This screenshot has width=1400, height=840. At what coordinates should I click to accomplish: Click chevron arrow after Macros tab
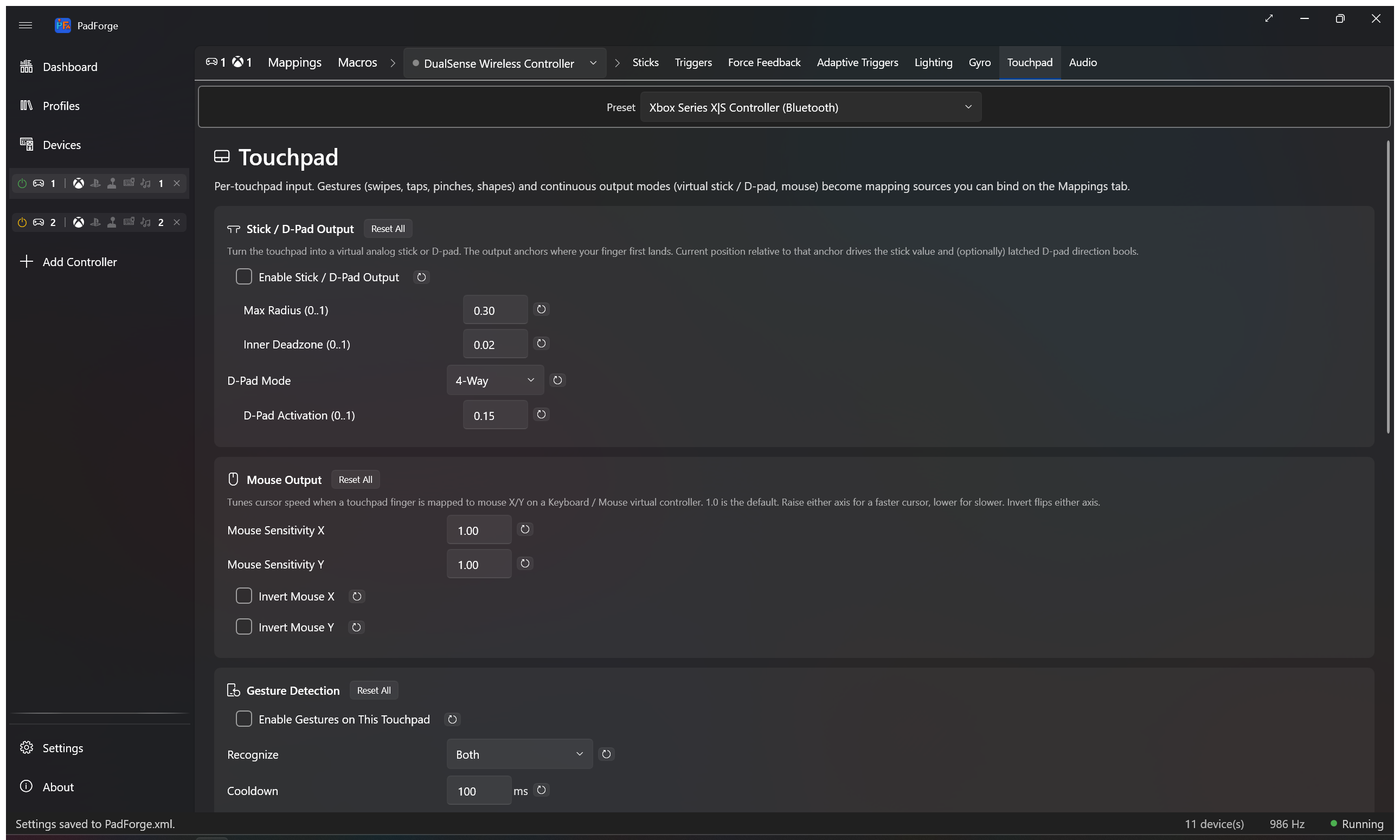[393, 63]
